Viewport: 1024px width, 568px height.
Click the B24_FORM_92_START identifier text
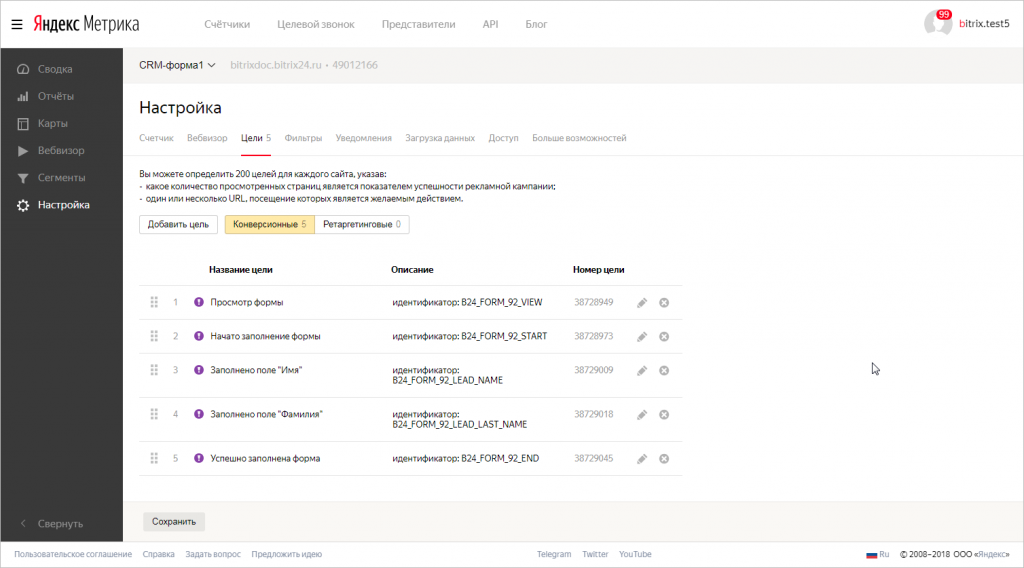[504, 336]
